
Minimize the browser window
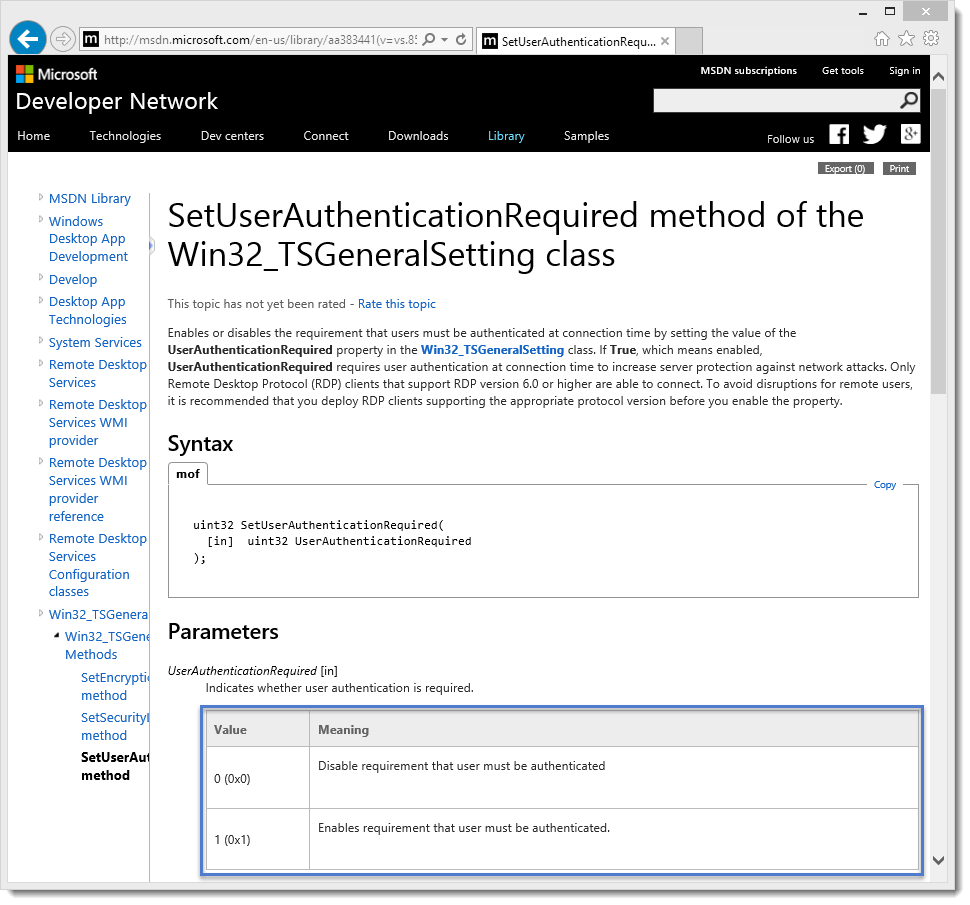click(863, 12)
